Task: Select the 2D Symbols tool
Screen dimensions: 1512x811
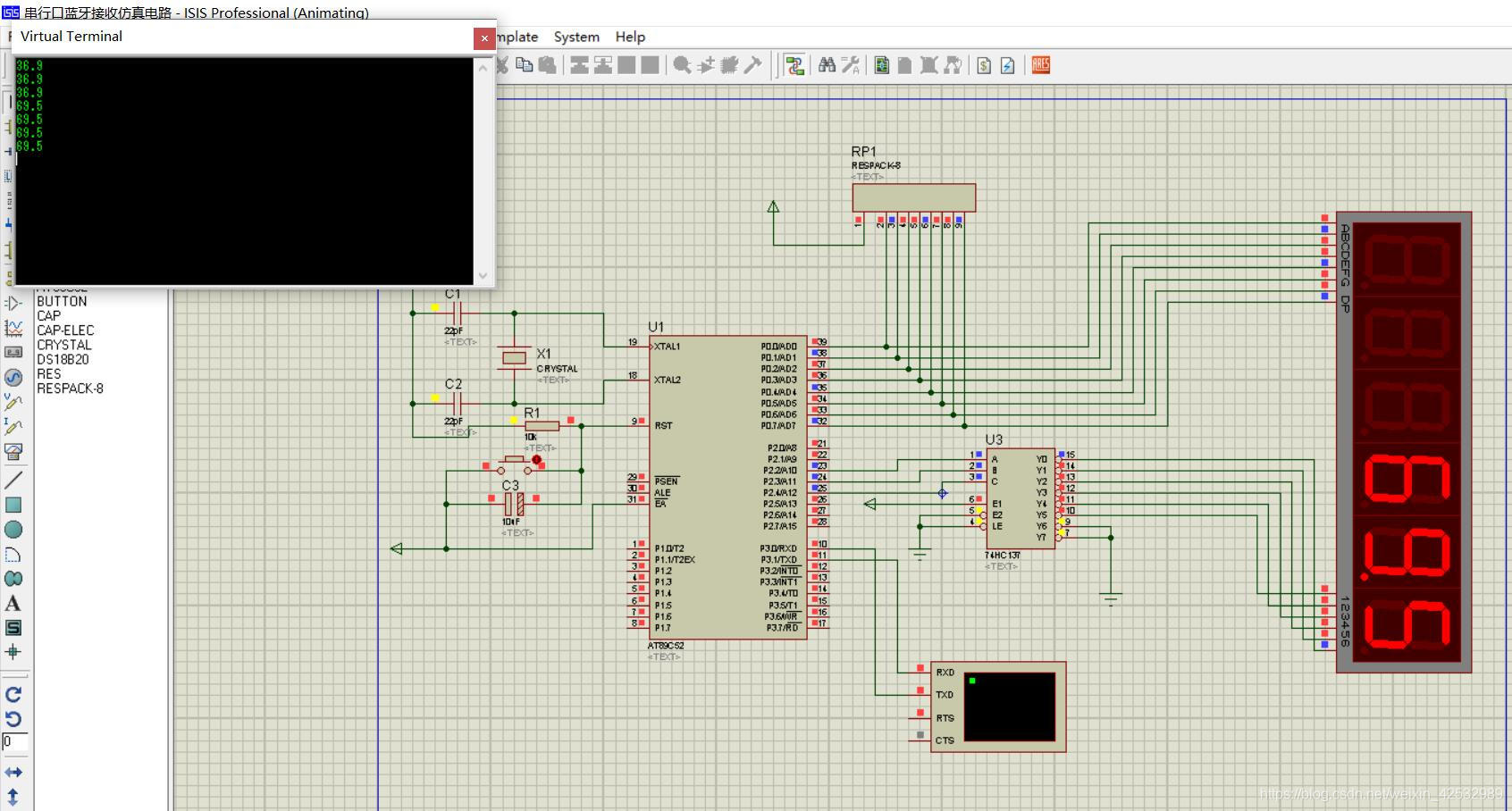Action: (x=13, y=628)
